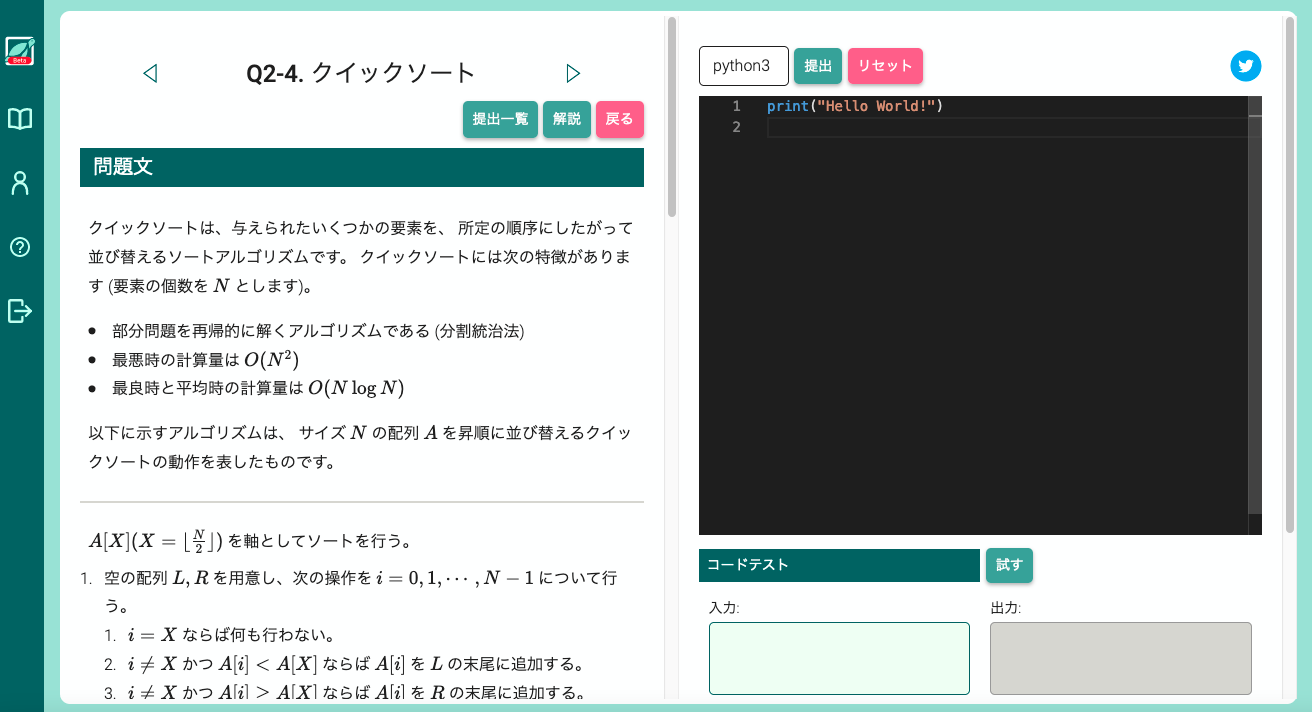The image size is (1312, 712).
Task: Go to the previous problem arrow
Action: pyautogui.click(x=151, y=72)
